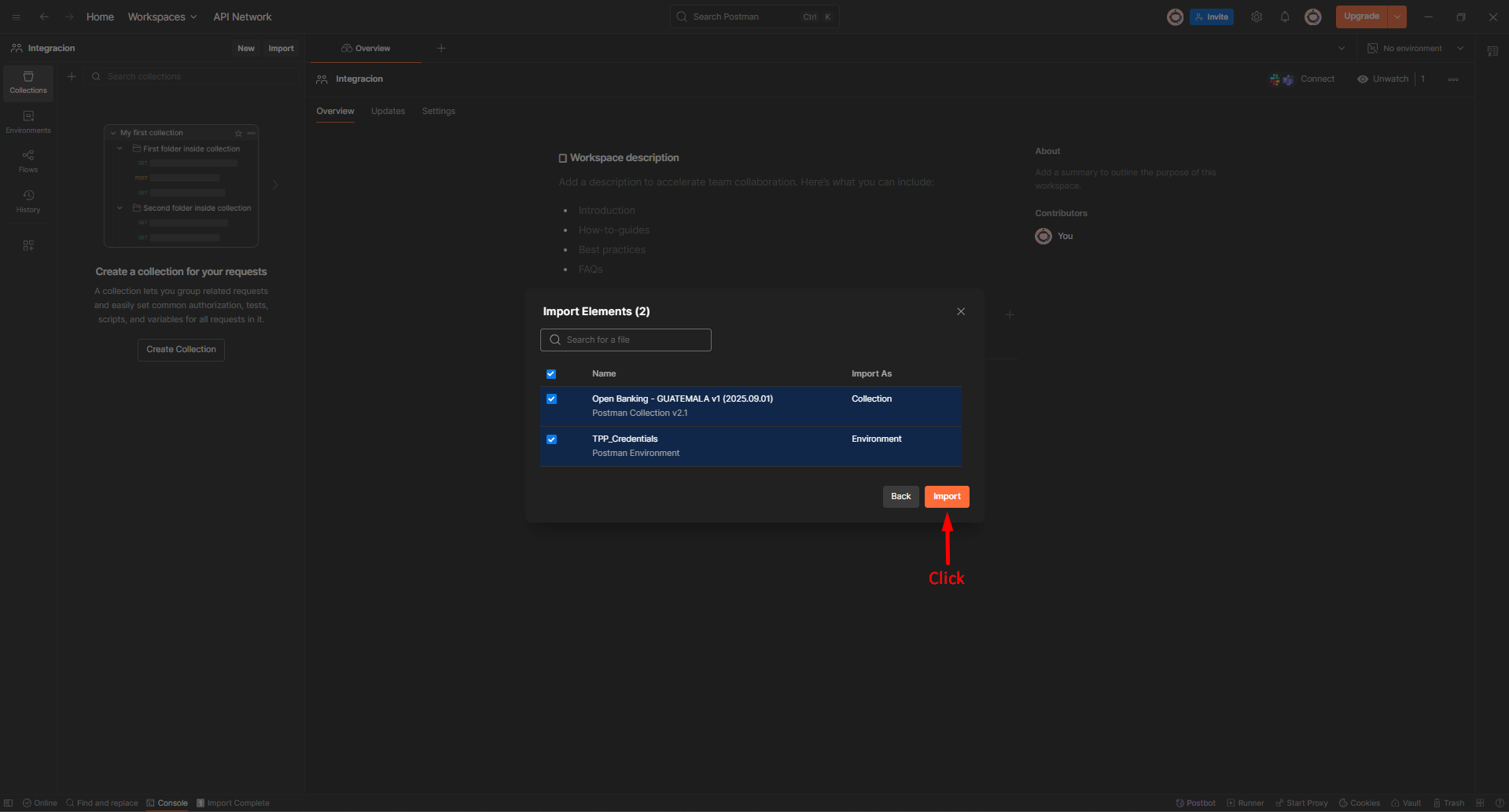The image size is (1509, 812).
Task: Switch to the Updates tab
Action: coord(388,111)
